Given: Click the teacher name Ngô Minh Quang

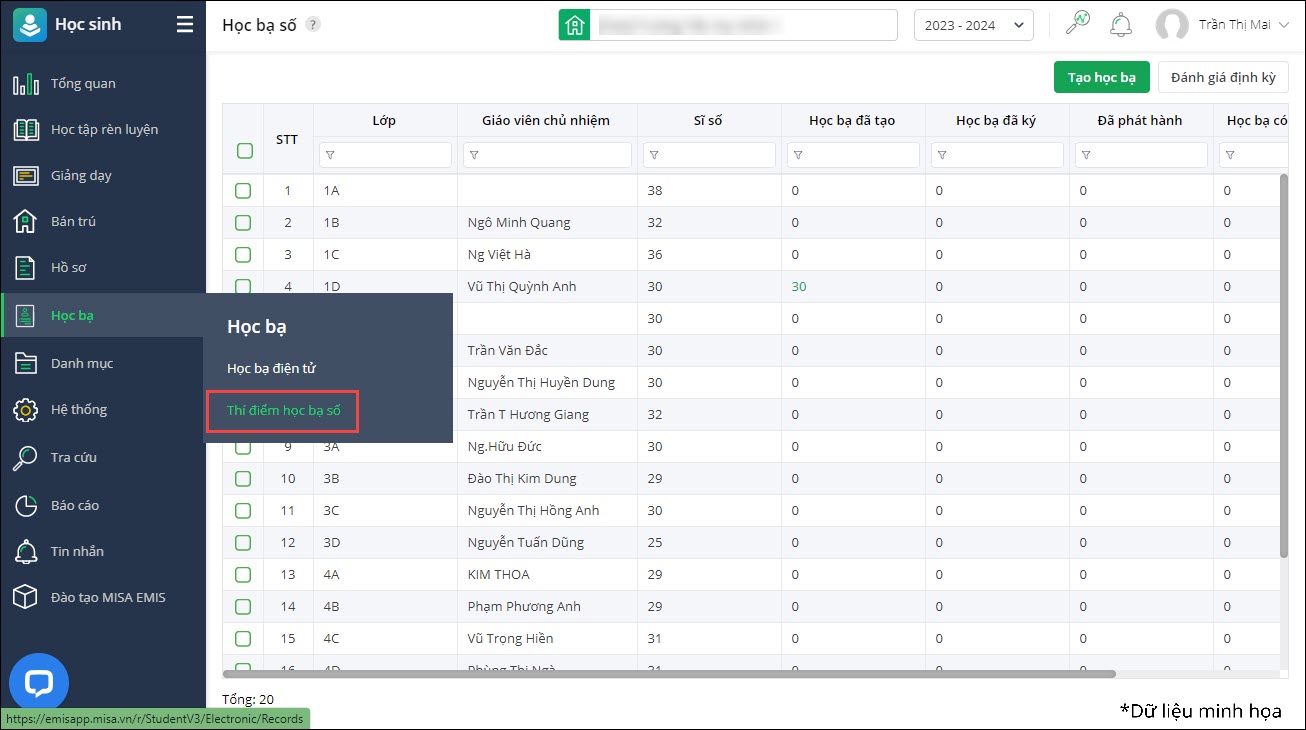Looking at the screenshot, I should pos(519,222).
